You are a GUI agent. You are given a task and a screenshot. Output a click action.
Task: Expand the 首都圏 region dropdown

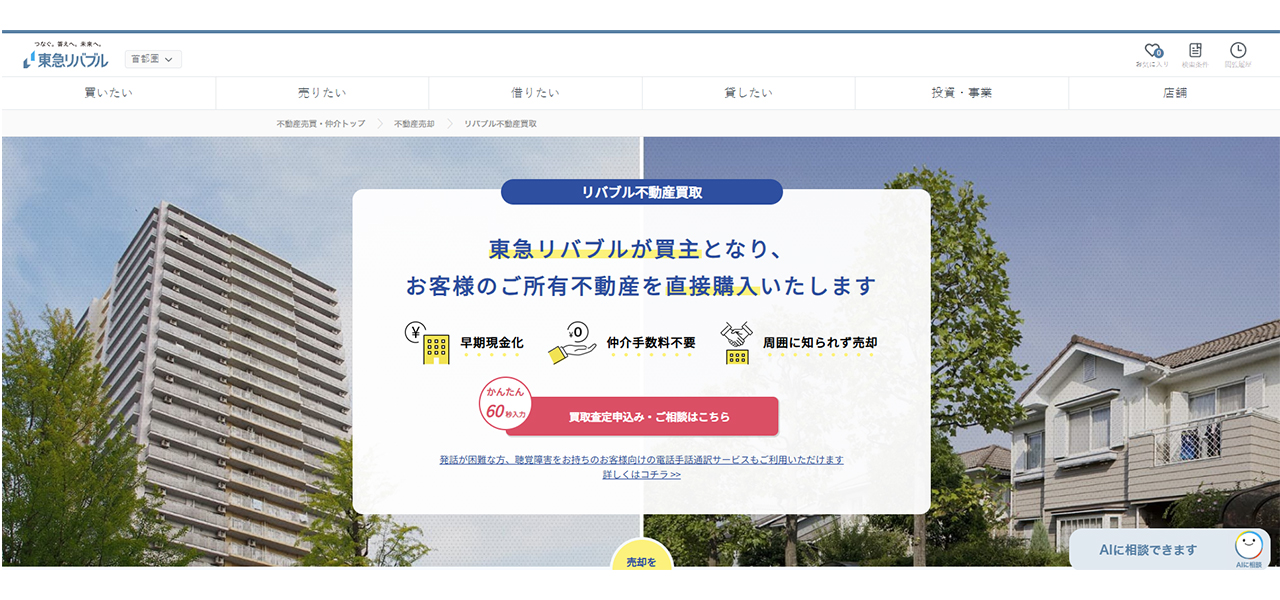(x=153, y=59)
